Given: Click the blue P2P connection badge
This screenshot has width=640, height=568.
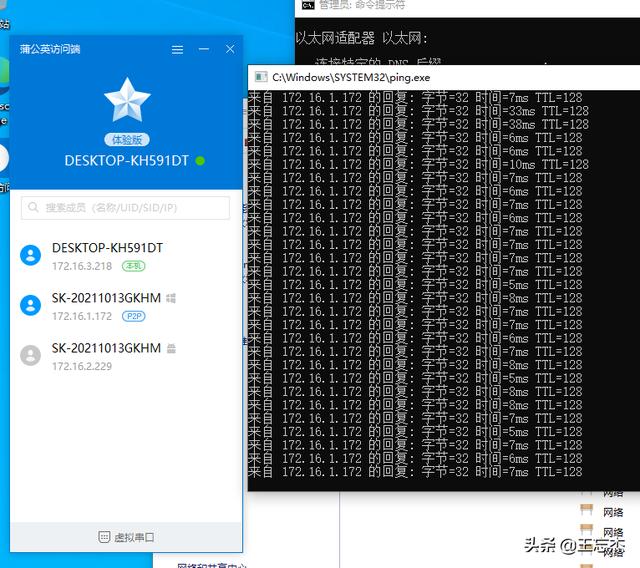Looking at the screenshot, I should [134, 316].
